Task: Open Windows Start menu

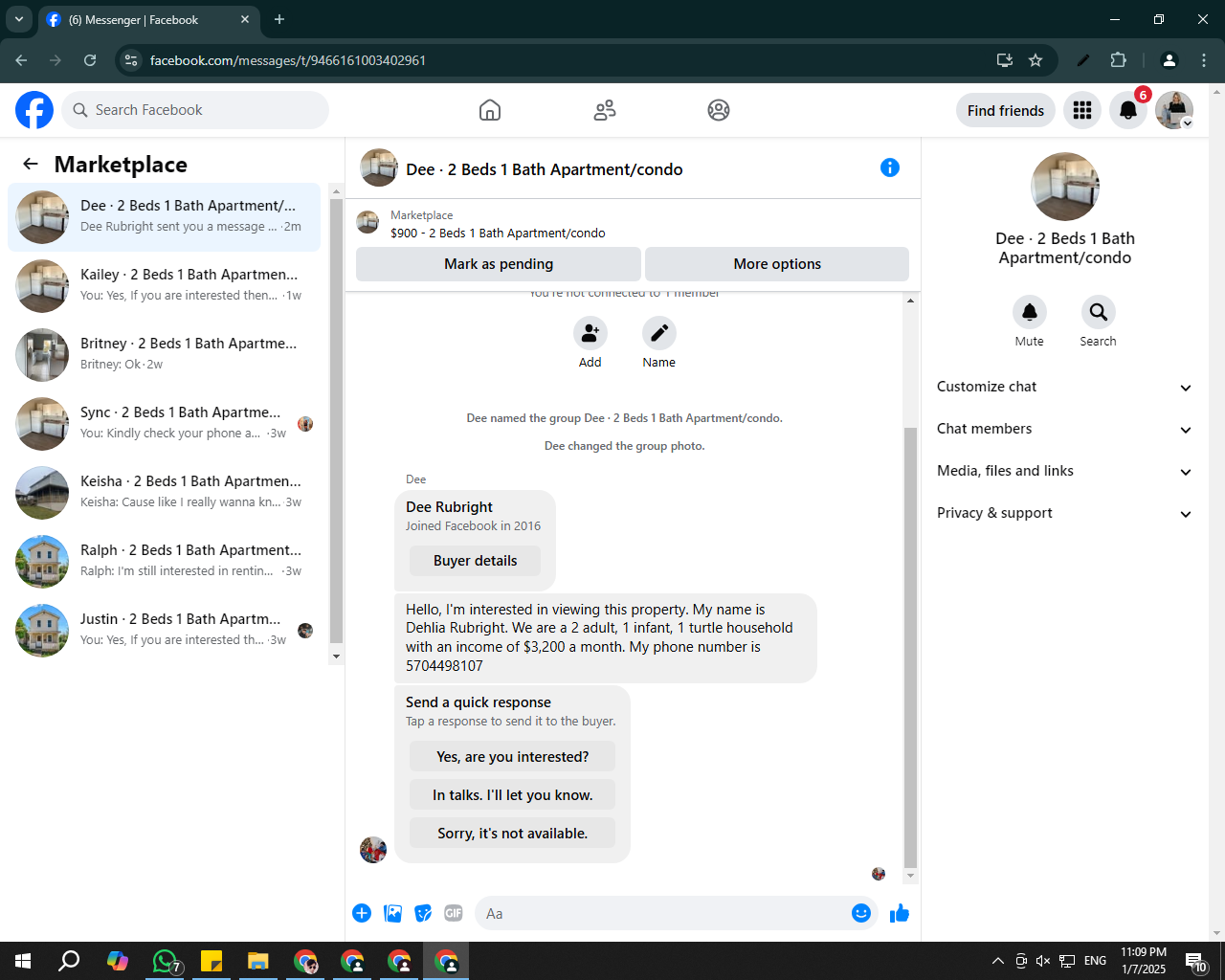Action: coord(23,961)
